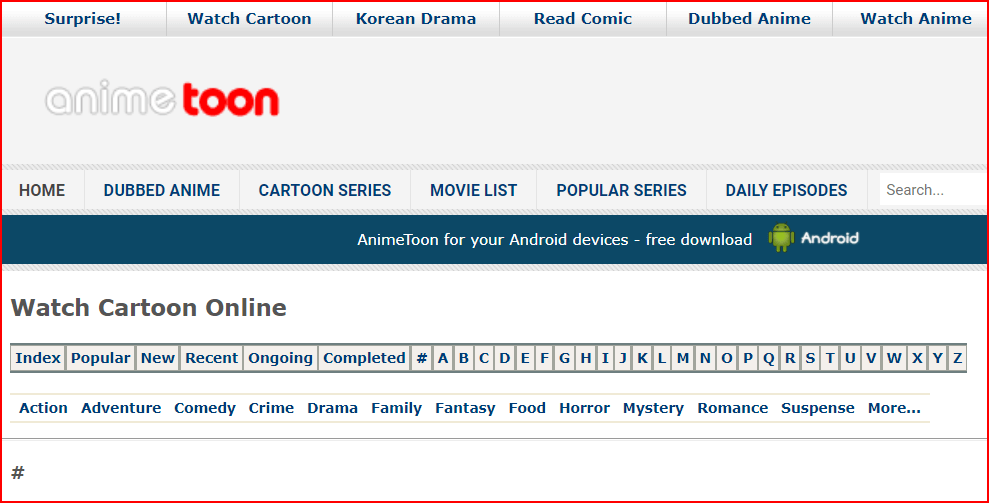Show Ongoing cartoons tab
989x503 pixels.
coord(281,358)
